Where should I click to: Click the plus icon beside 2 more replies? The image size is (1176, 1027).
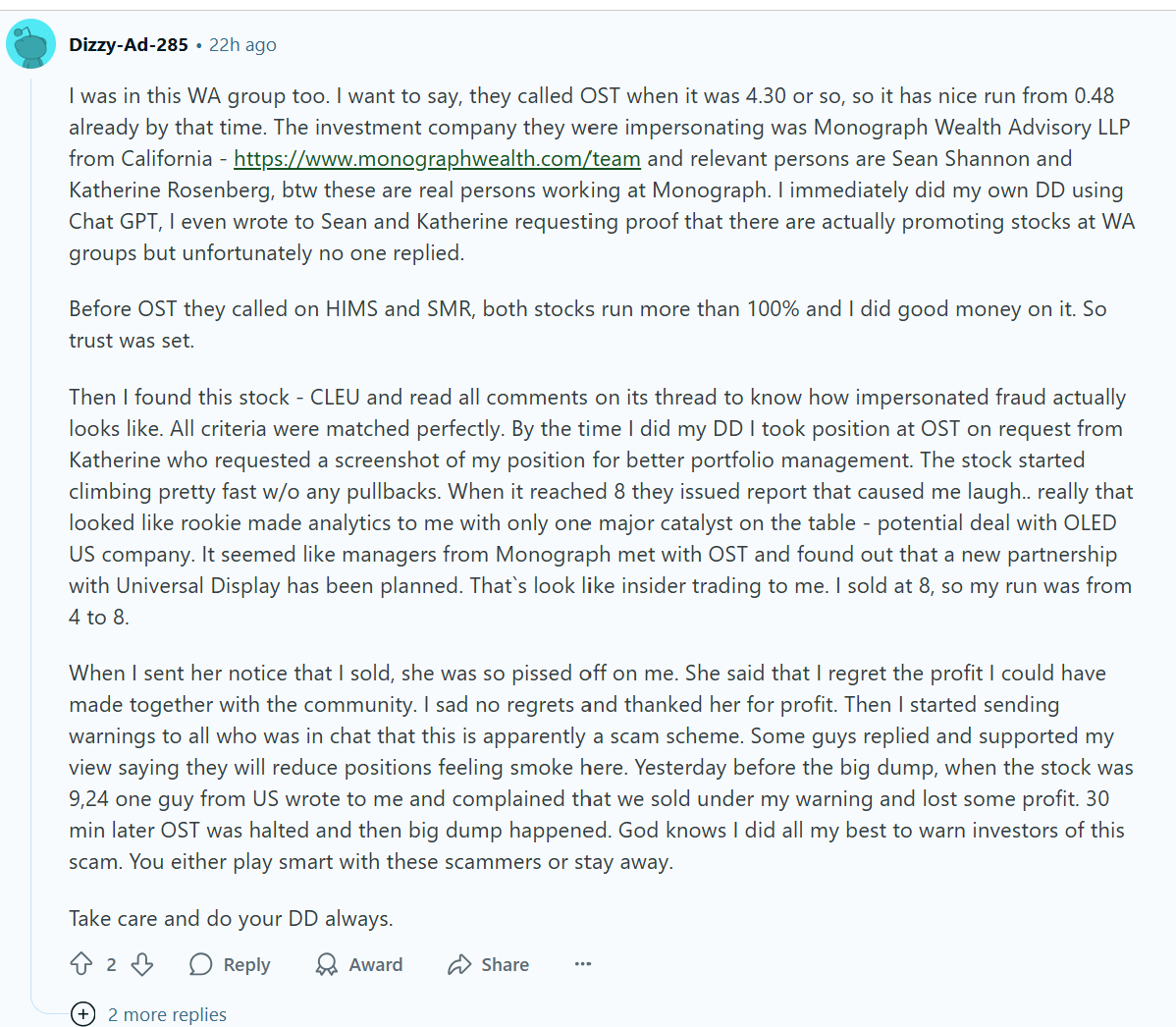click(83, 1014)
